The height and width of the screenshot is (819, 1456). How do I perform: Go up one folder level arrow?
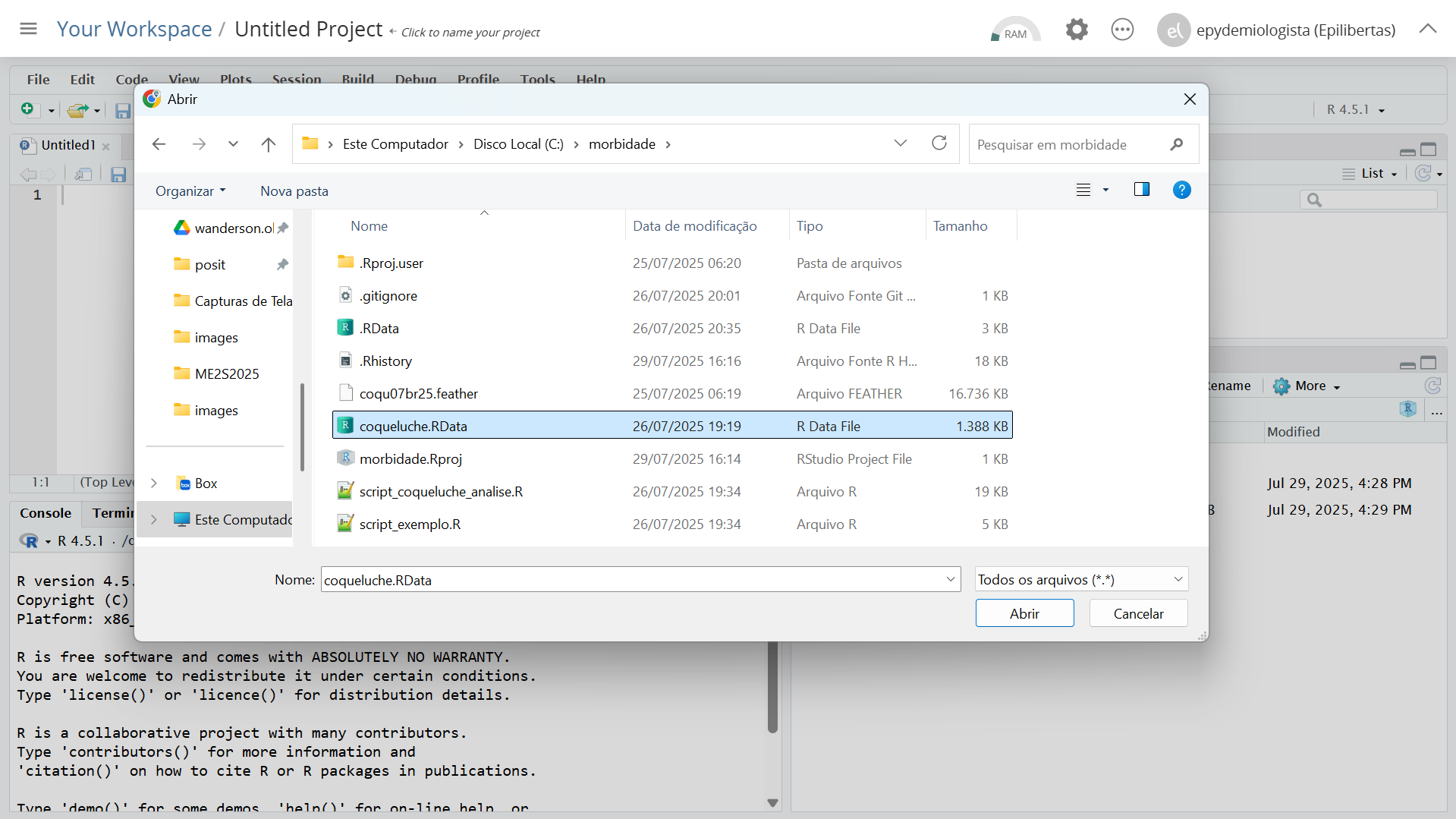pyautogui.click(x=268, y=144)
